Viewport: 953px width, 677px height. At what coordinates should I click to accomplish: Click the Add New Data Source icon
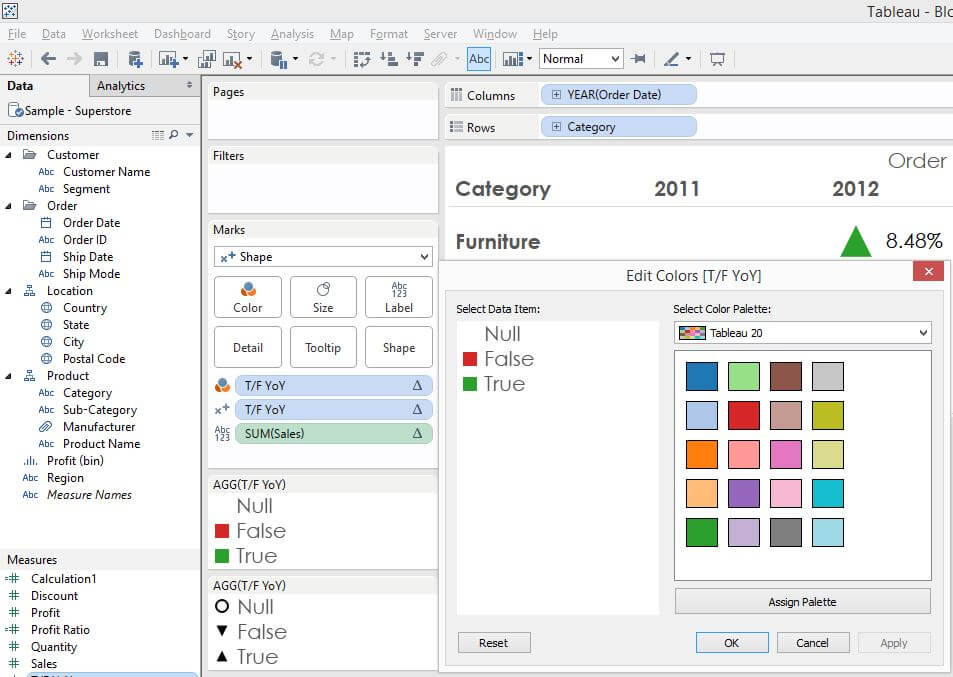[x=134, y=59]
